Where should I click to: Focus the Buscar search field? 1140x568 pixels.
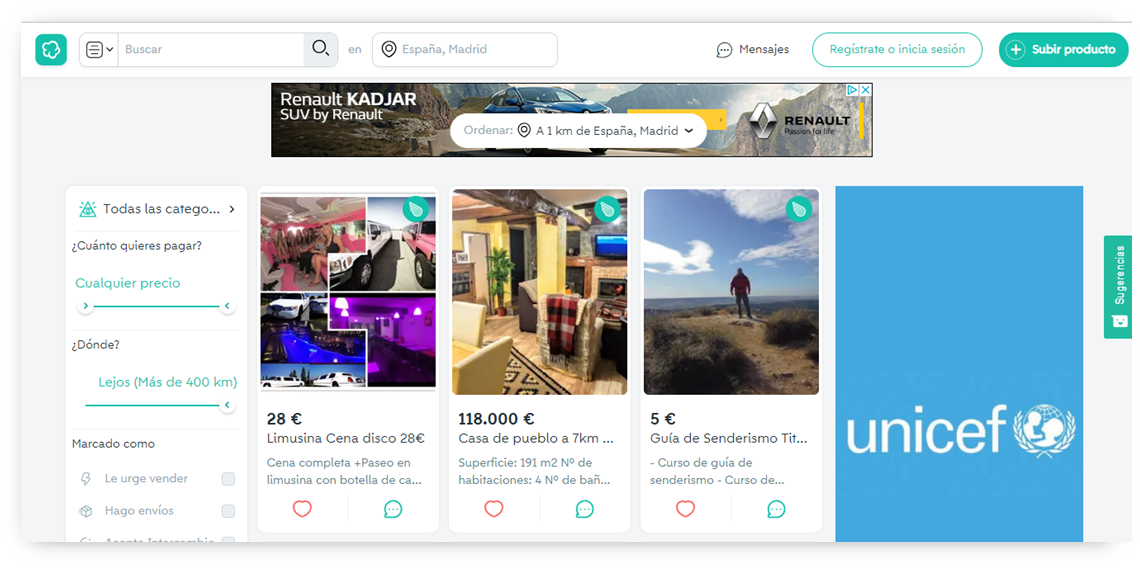[x=211, y=49]
